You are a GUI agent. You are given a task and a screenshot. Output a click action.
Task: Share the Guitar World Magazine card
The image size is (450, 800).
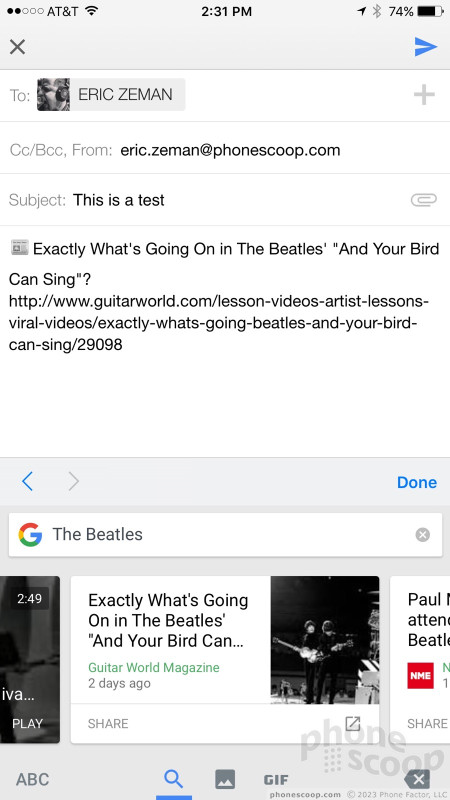pyautogui.click(x=108, y=723)
